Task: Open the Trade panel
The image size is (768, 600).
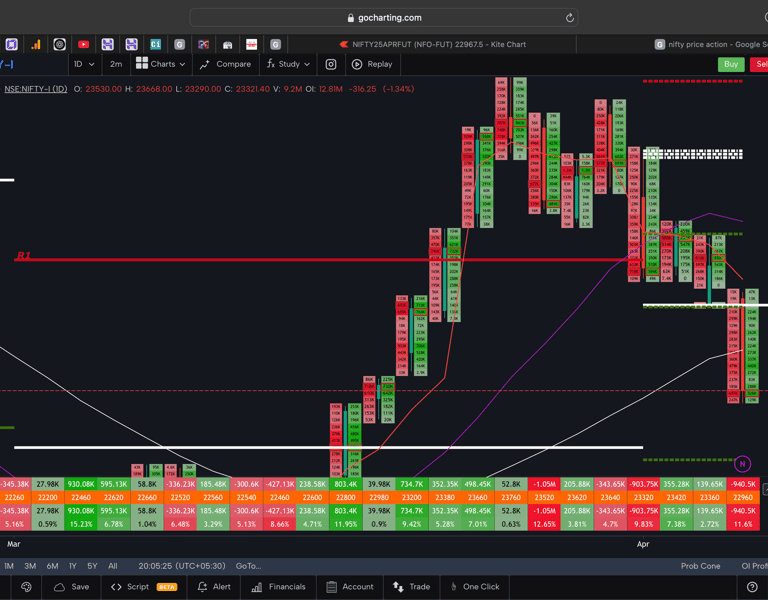Action: [x=411, y=587]
